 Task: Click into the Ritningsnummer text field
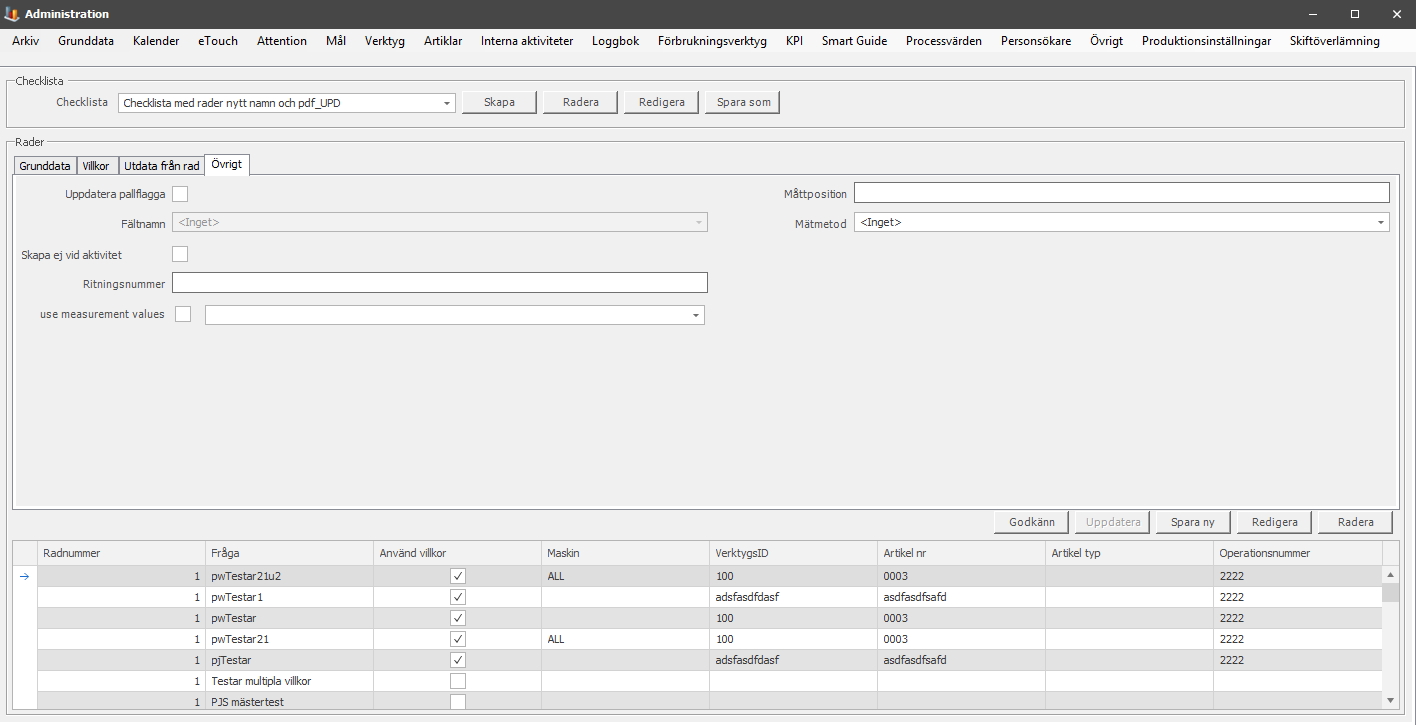(439, 283)
